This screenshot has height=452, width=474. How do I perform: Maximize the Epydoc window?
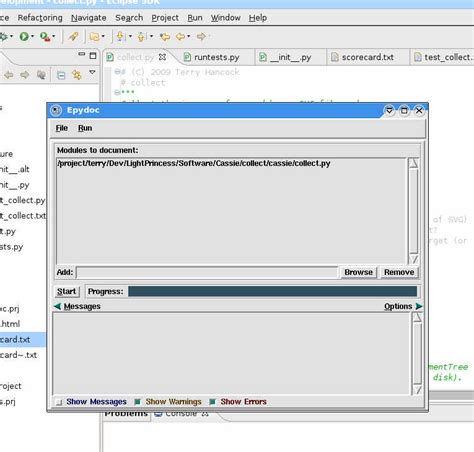point(404,110)
